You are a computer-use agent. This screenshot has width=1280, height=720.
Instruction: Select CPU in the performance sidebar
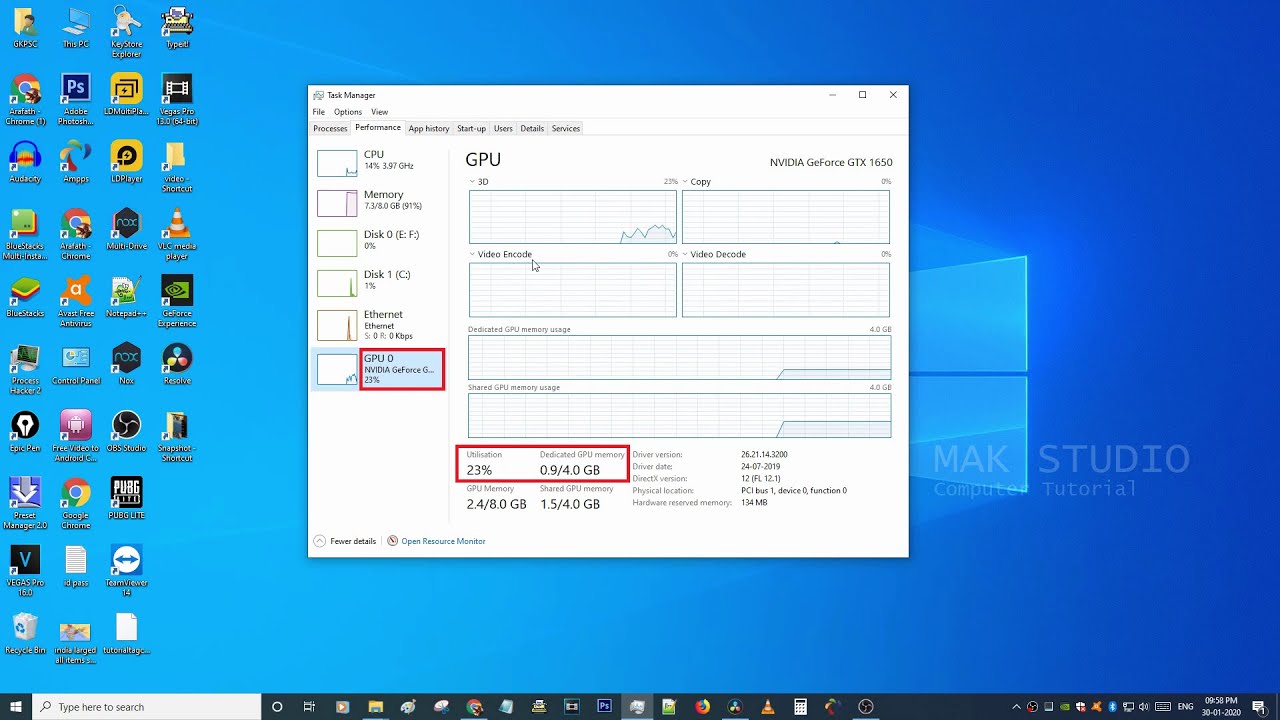378,162
